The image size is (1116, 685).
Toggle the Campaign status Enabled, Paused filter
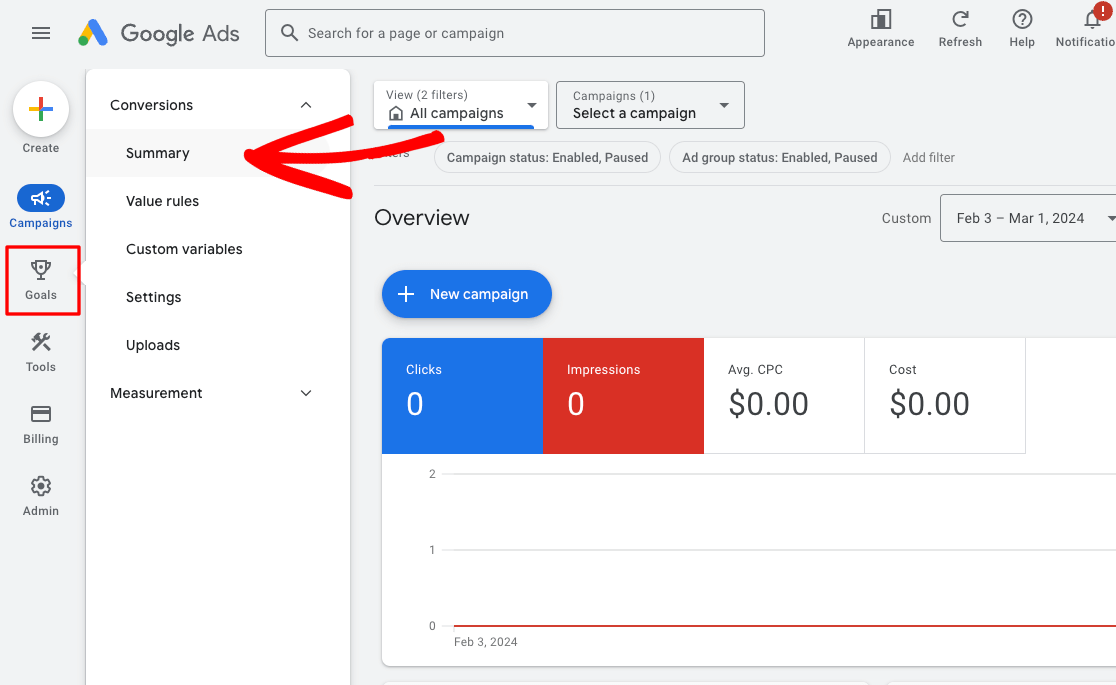point(546,157)
